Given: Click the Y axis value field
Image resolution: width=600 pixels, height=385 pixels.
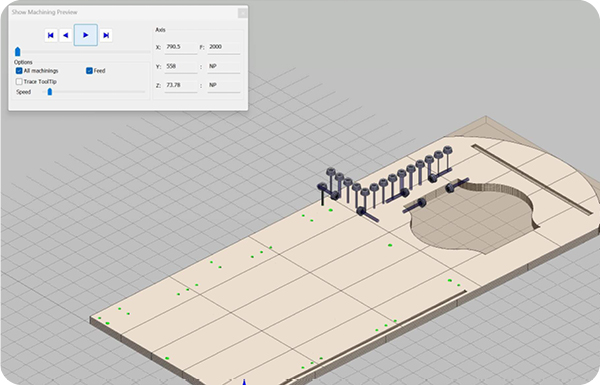Looking at the screenshot, I should click(x=181, y=67).
